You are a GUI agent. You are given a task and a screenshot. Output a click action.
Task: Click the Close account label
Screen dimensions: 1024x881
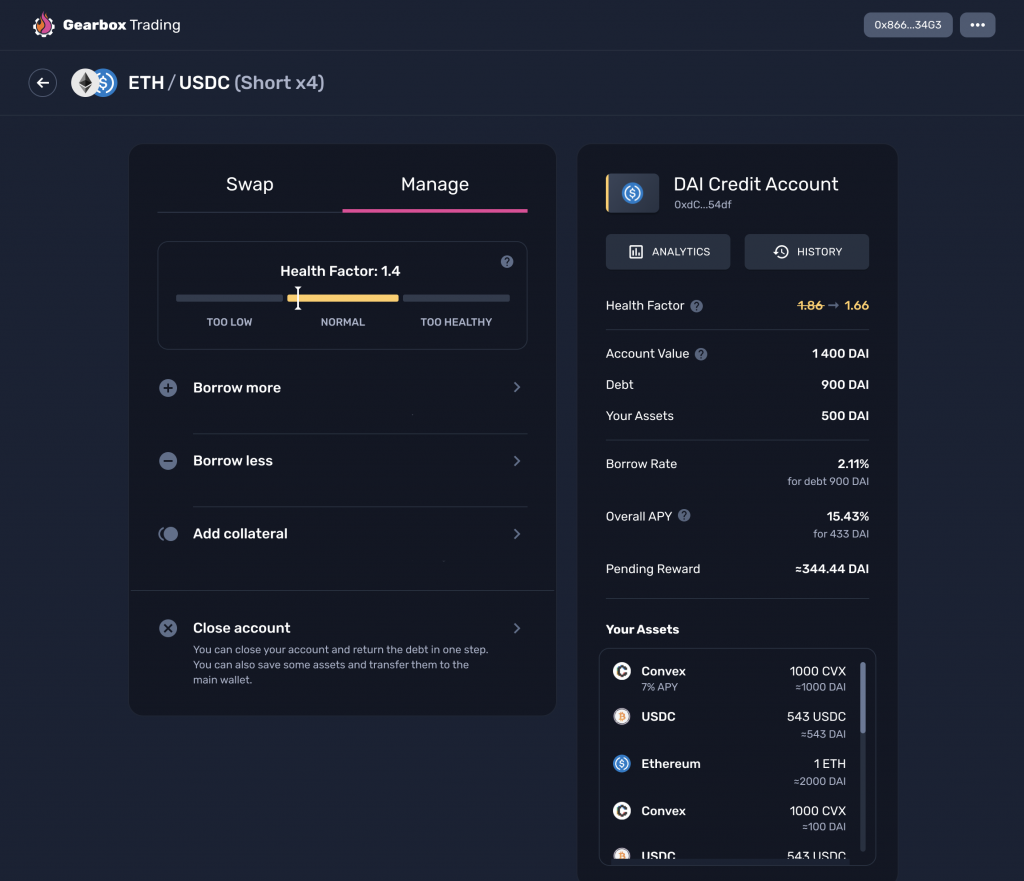pyautogui.click(x=242, y=628)
